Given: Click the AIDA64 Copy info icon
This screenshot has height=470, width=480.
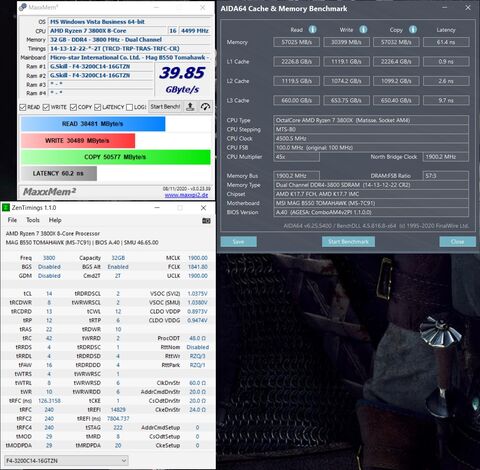Looking at the screenshot, I should coord(413,29).
